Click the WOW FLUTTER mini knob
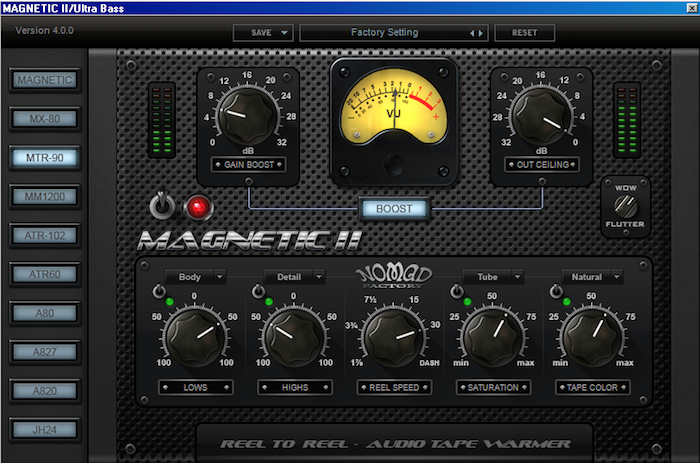The width and height of the screenshot is (700, 463). 625,206
